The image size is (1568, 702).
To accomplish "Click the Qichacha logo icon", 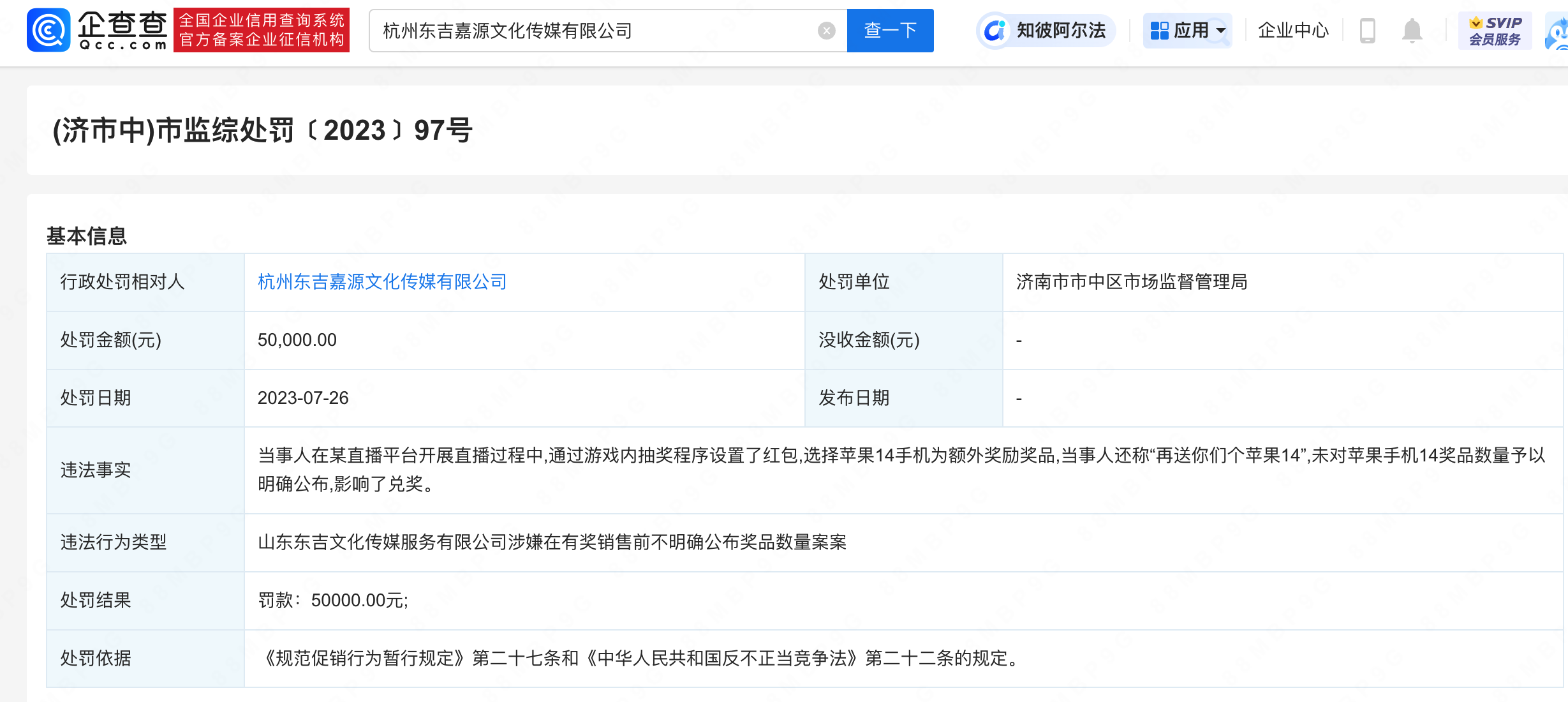I will click(48, 30).
